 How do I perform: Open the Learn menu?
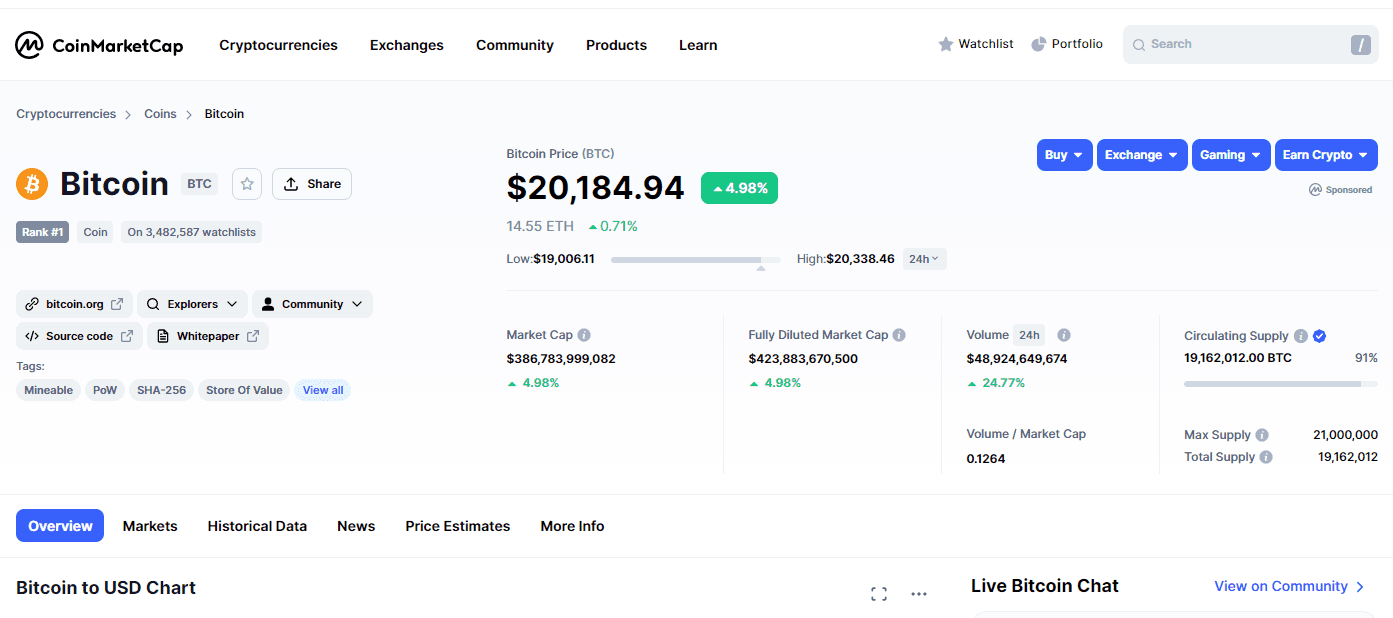[698, 45]
